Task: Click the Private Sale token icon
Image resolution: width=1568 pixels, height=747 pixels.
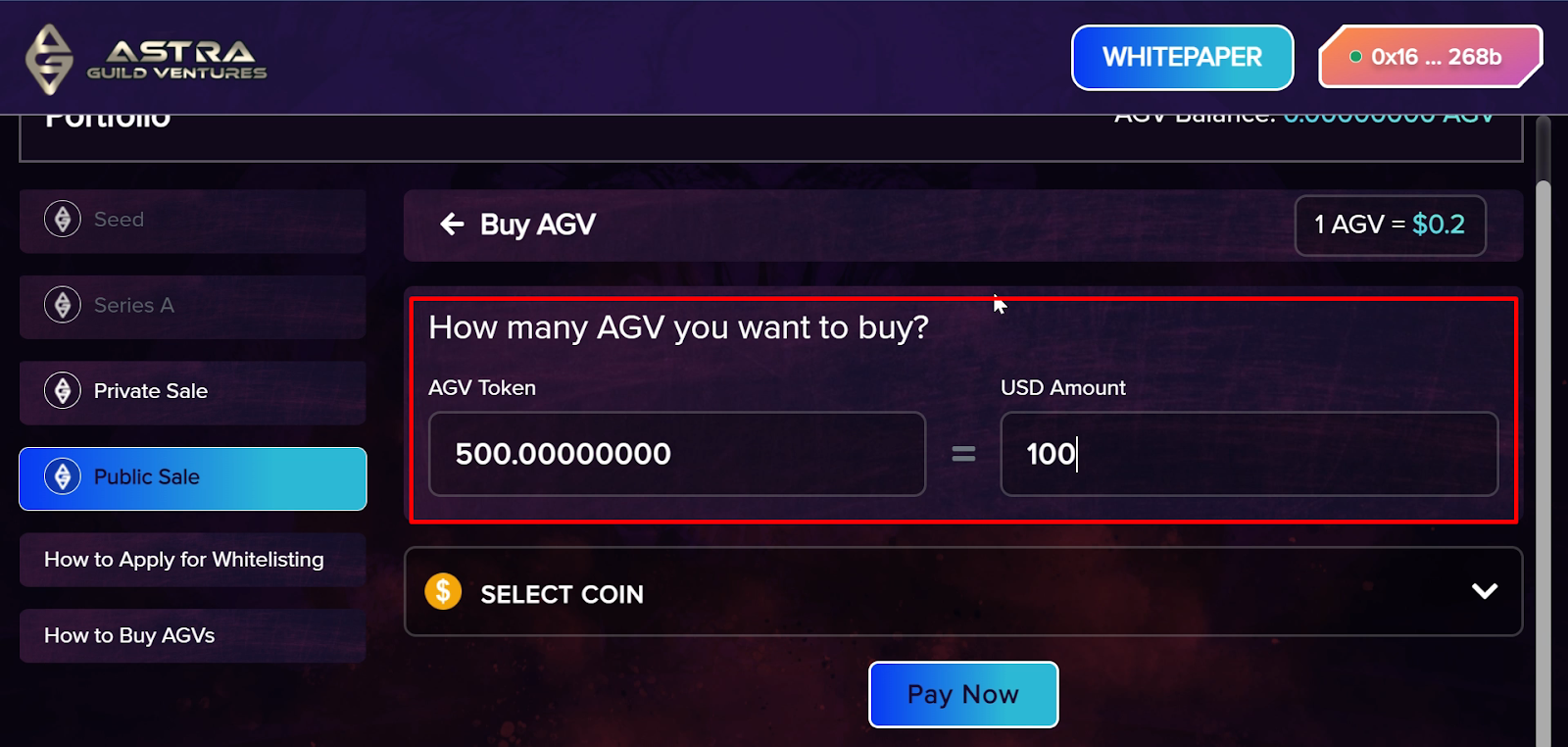Action: coord(63,390)
